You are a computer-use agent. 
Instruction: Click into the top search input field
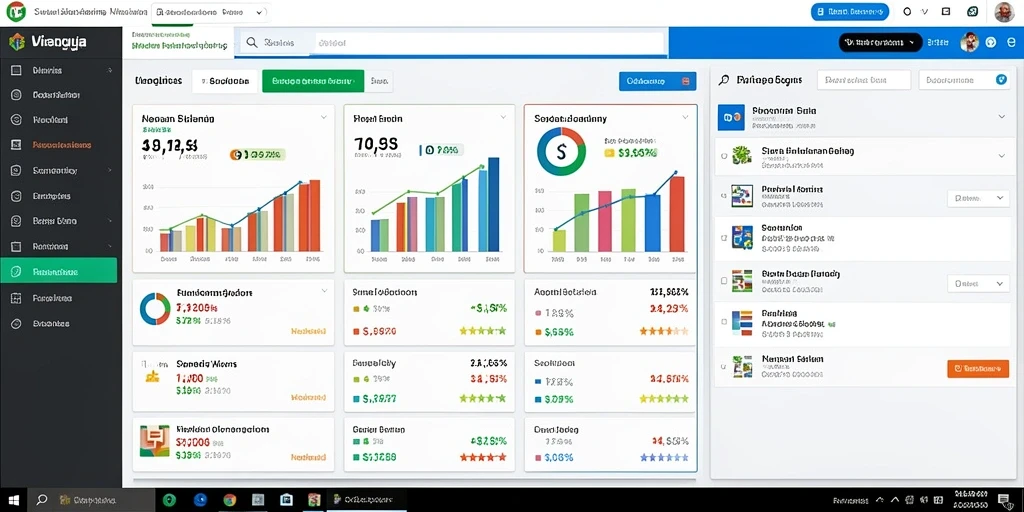coord(490,43)
